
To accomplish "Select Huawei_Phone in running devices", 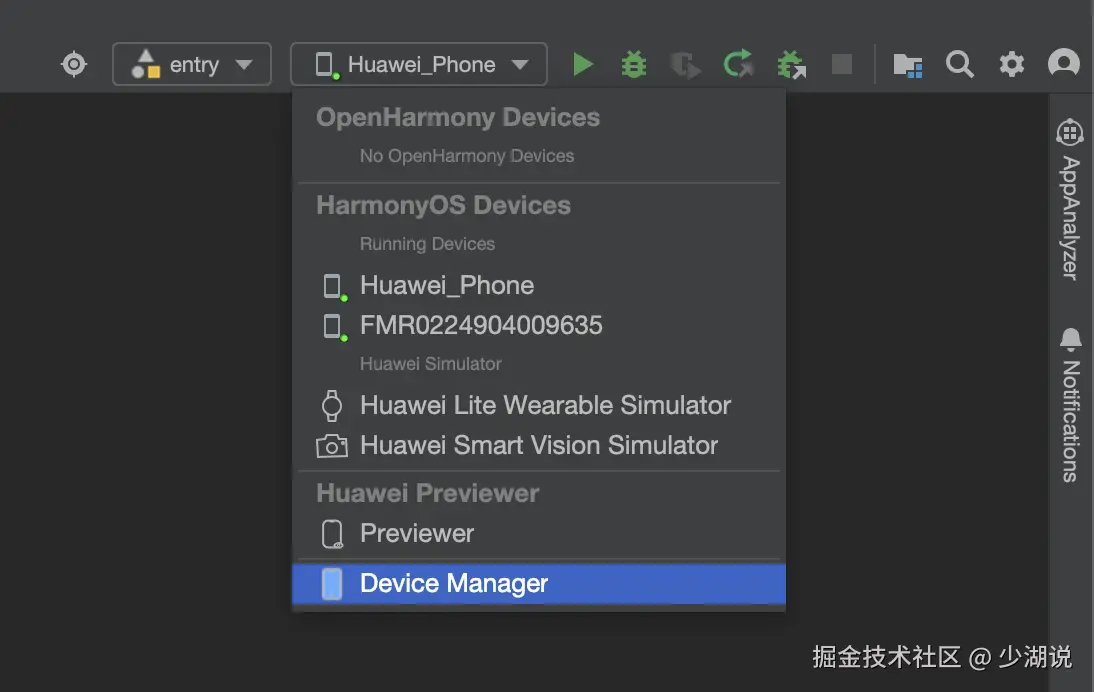I will [x=539, y=285].
